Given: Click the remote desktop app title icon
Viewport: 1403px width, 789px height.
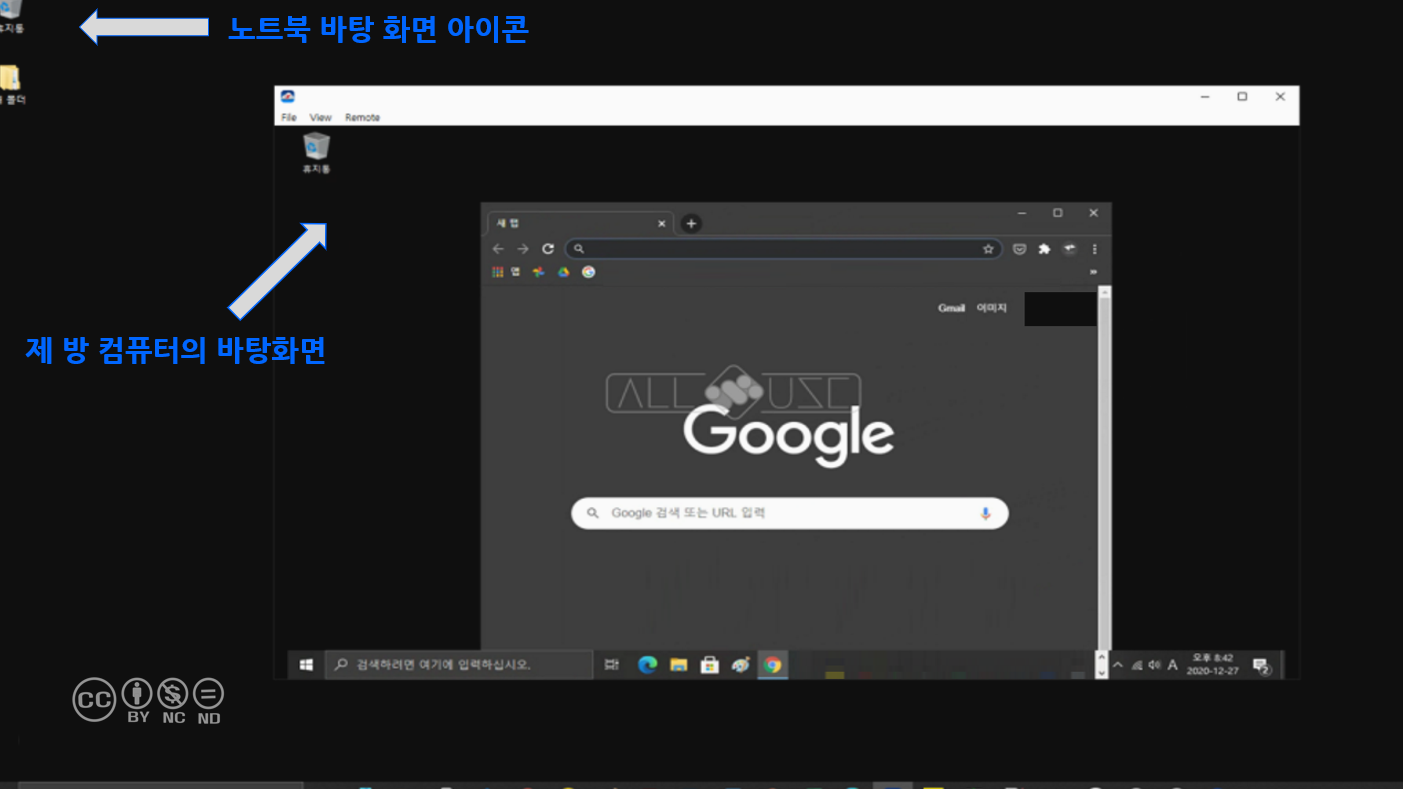Looking at the screenshot, I should (288, 97).
